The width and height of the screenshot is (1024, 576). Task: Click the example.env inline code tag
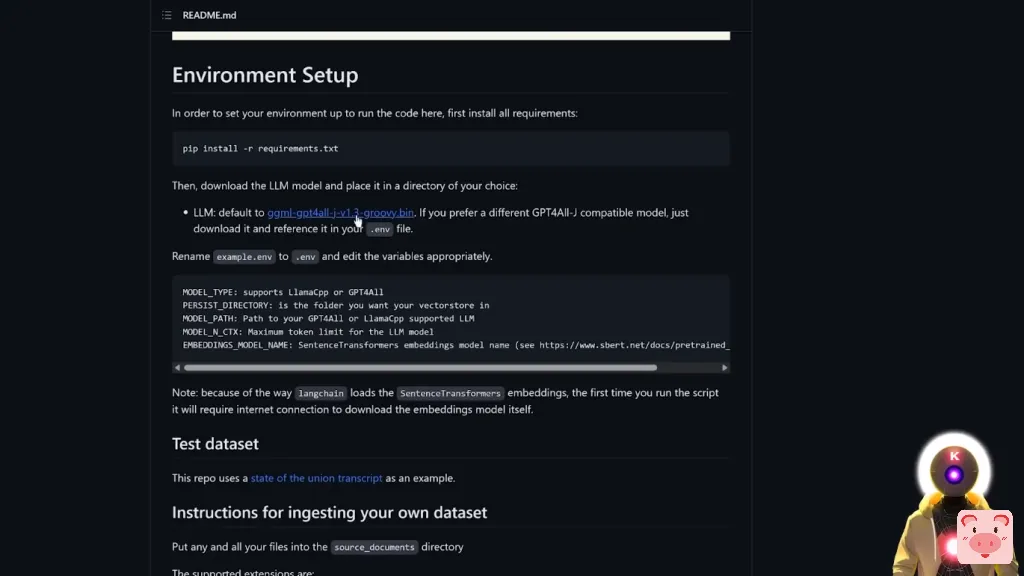point(244,256)
